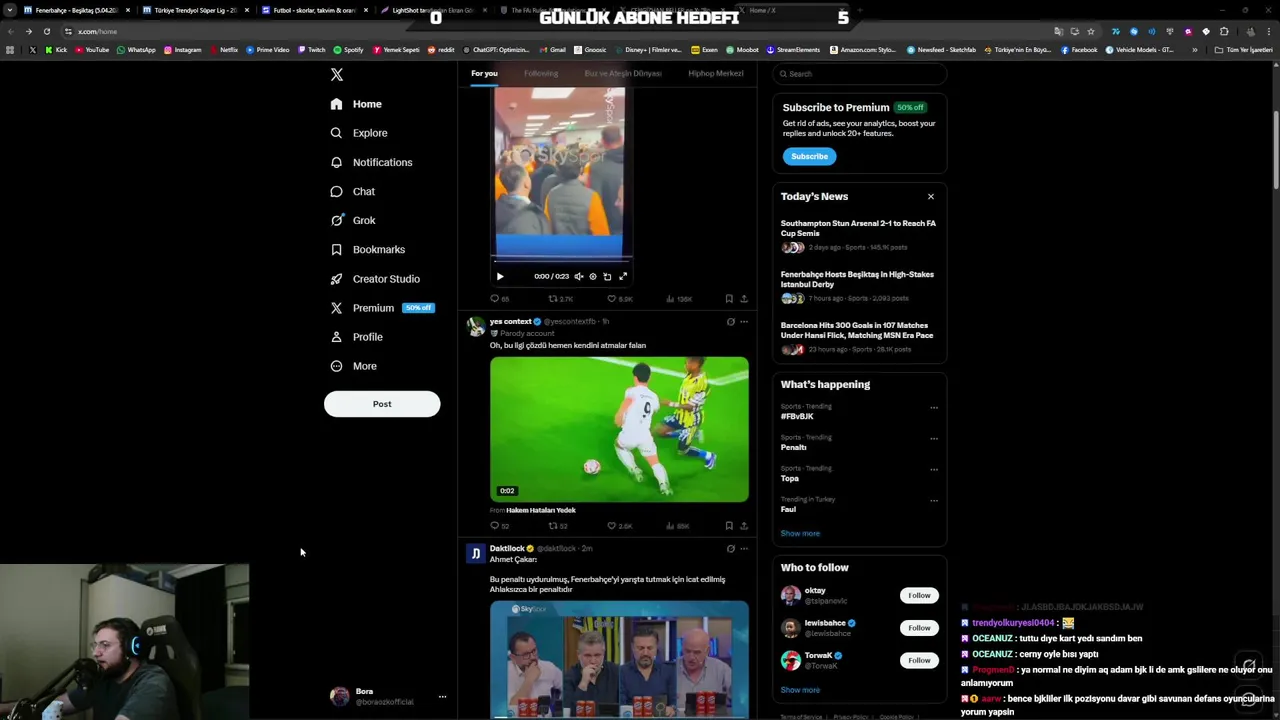Click the X search field

click(x=860, y=74)
